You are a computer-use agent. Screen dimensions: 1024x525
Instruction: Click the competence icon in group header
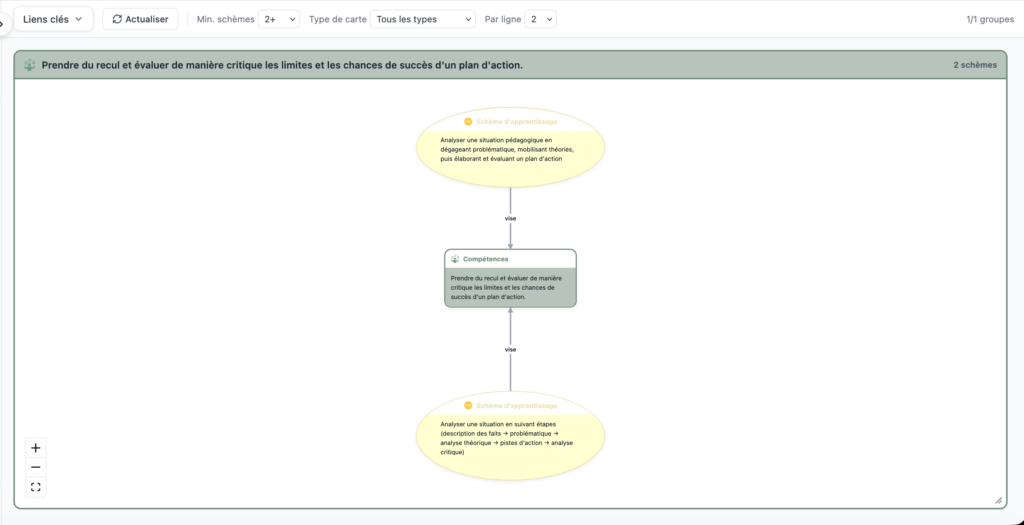click(x=29, y=65)
